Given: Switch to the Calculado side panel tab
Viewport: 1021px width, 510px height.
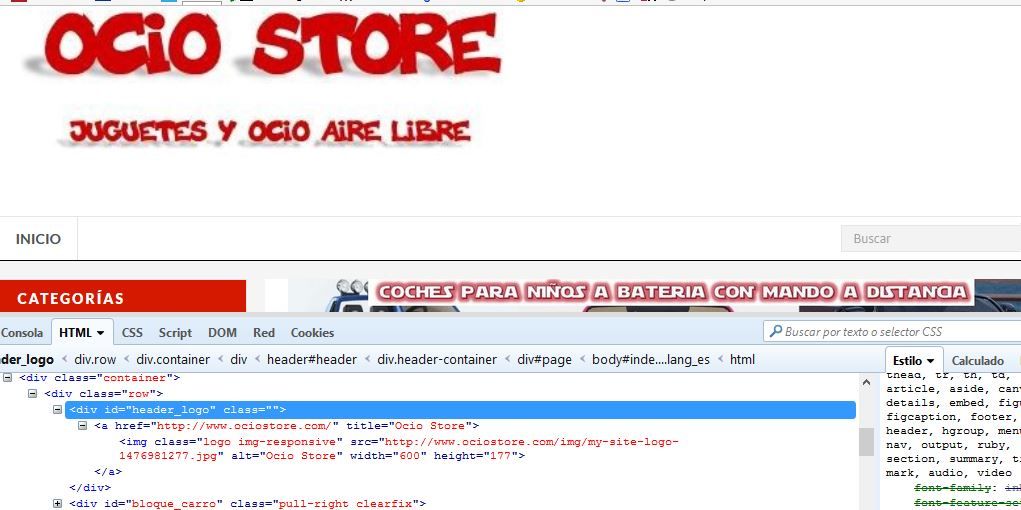Looking at the screenshot, I should (x=977, y=360).
